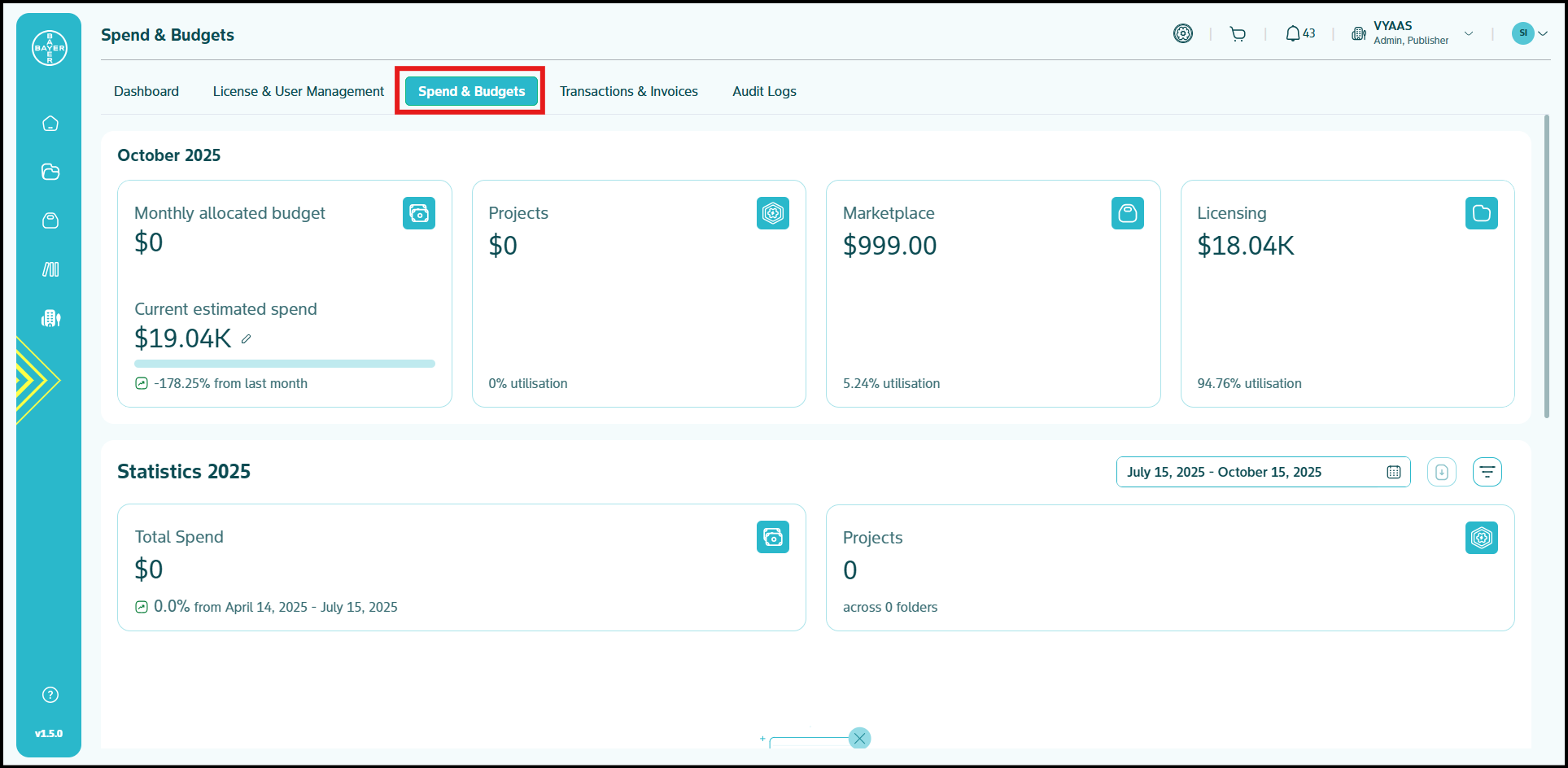Open the date range picker July 15 - October 15
Screen dimensions: 1568x768
(1262, 472)
